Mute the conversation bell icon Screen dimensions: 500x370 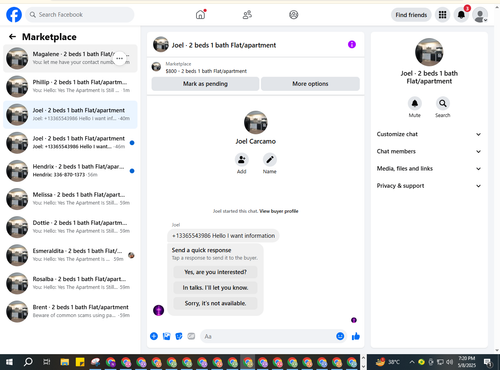(x=415, y=104)
